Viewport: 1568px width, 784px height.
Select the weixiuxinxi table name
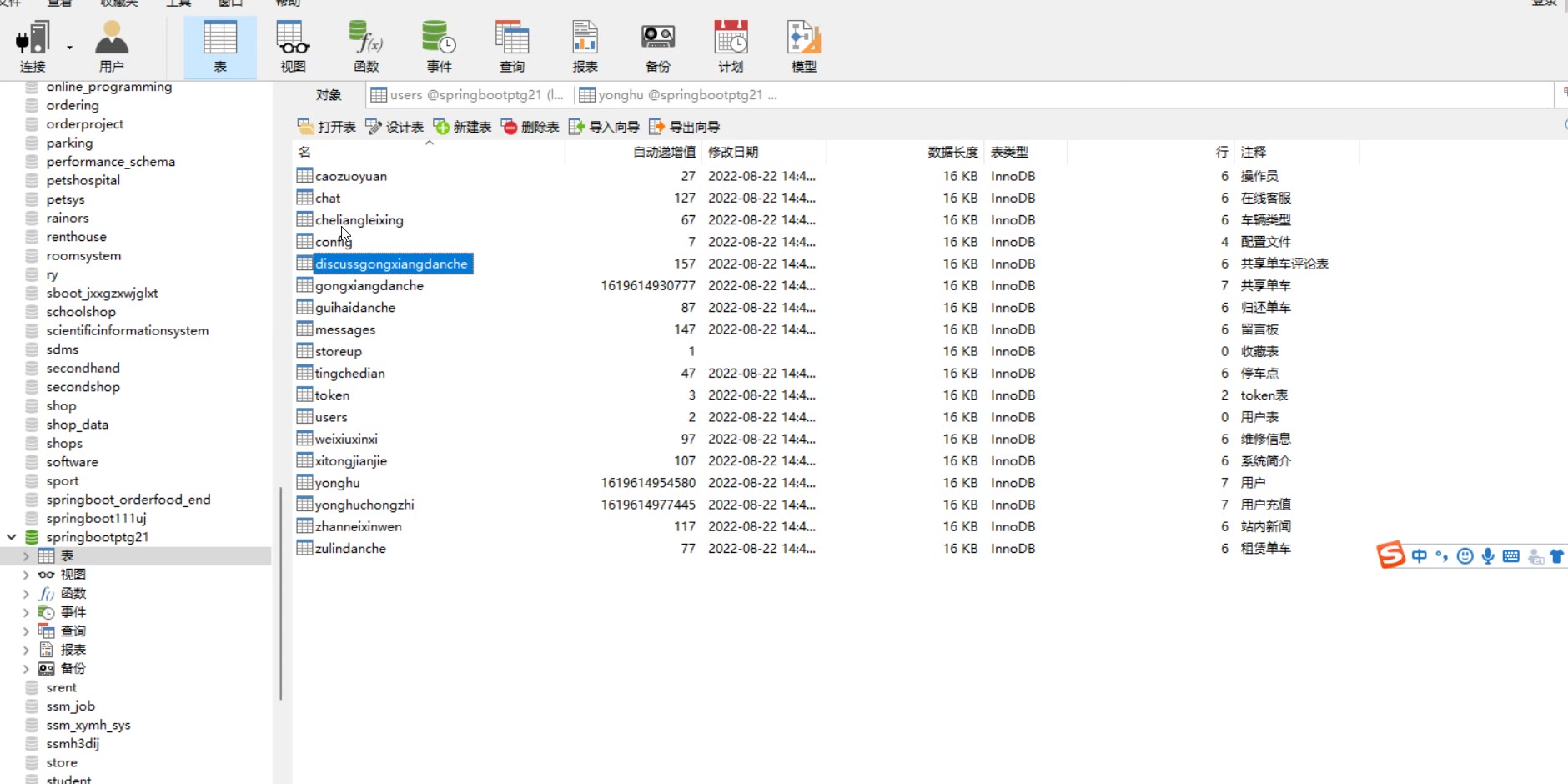346,439
